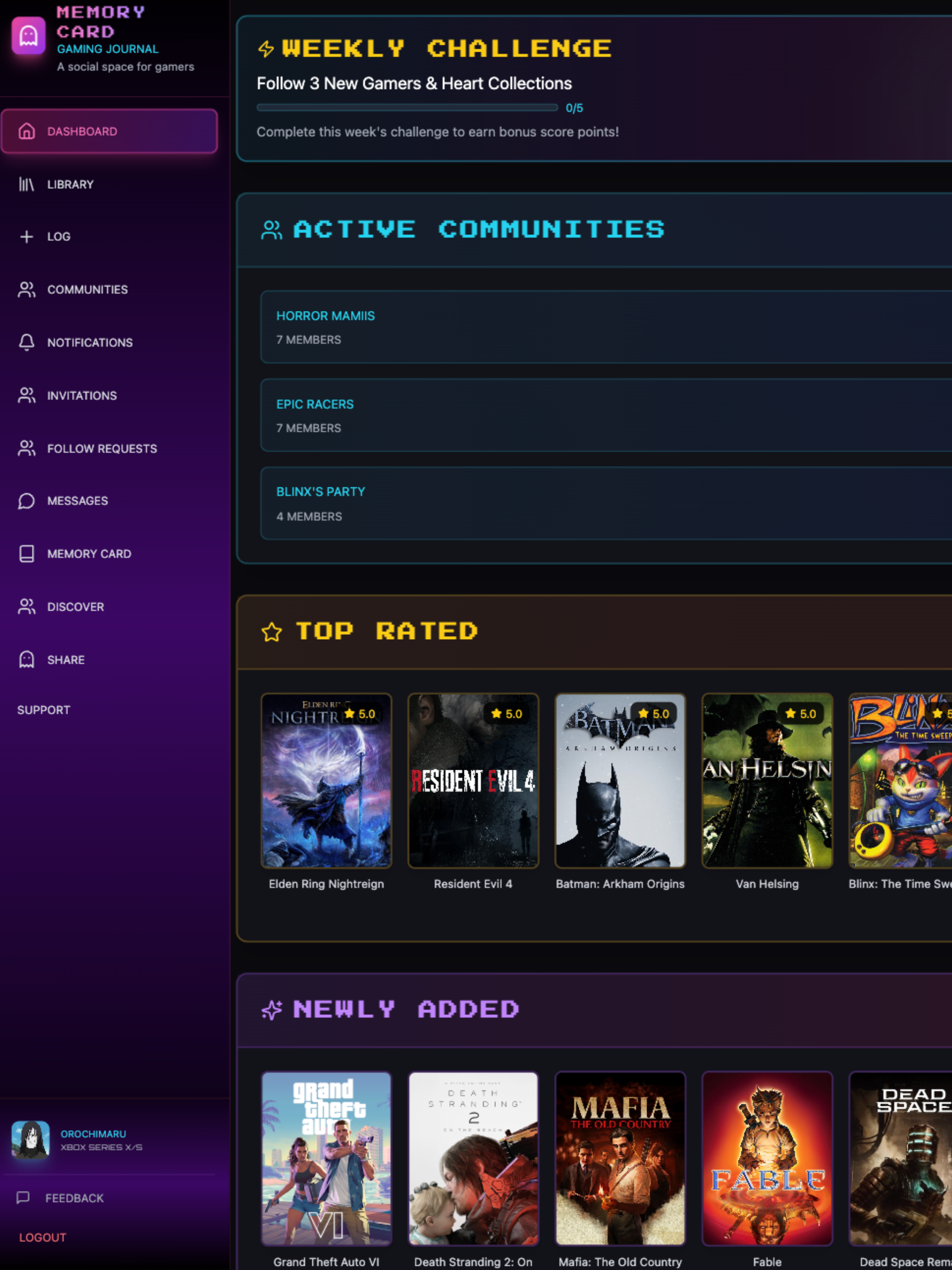Click the Weekly Challenge lightning bolt icon

click(x=266, y=49)
